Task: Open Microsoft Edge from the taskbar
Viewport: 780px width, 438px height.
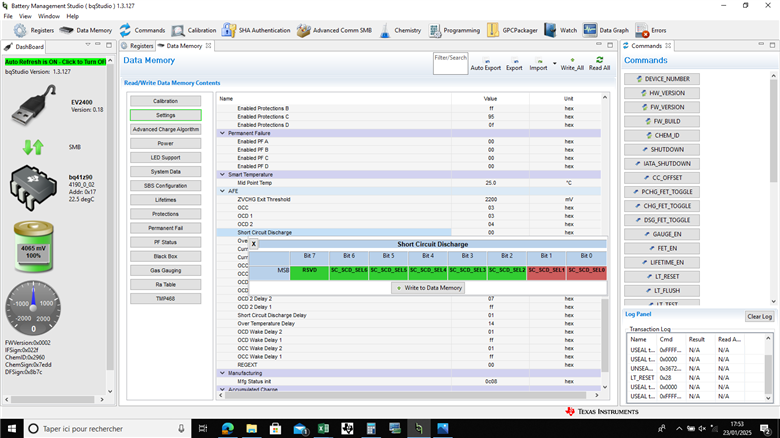Action: point(228,428)
